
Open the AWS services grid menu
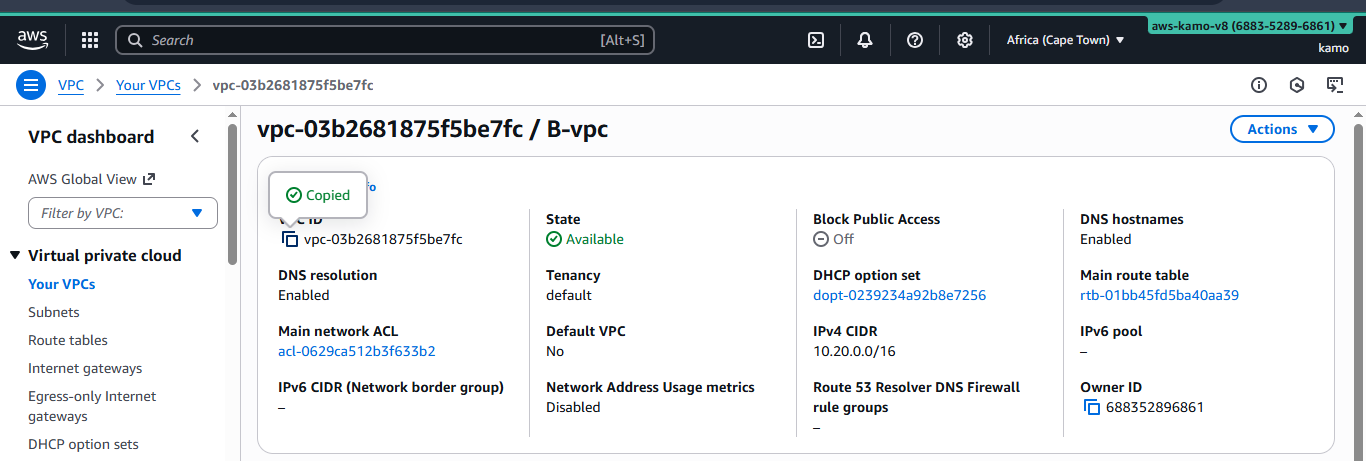(x=90, y=40)
